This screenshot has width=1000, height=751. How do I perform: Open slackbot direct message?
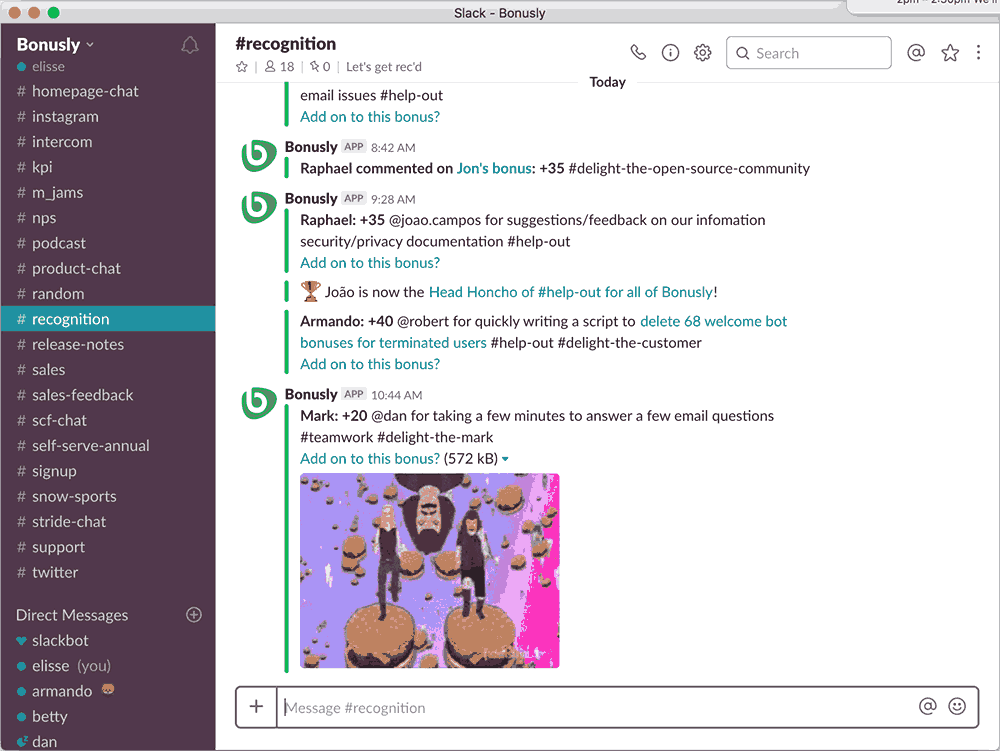pos(108,641)
